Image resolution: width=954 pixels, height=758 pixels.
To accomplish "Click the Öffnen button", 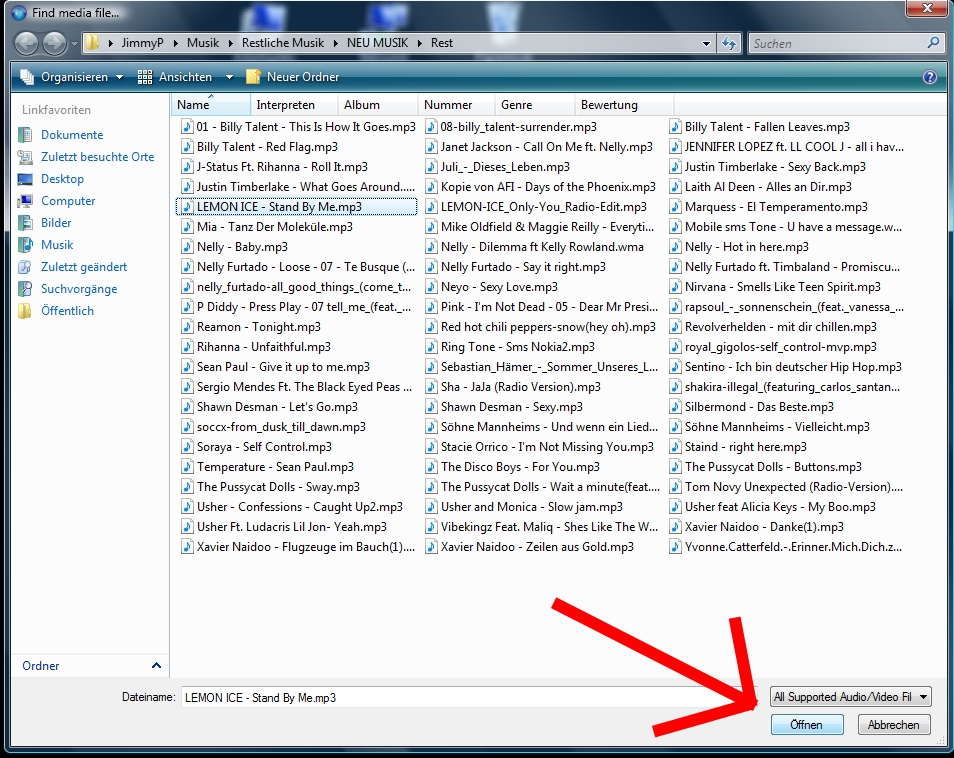I will coord(807,725).
